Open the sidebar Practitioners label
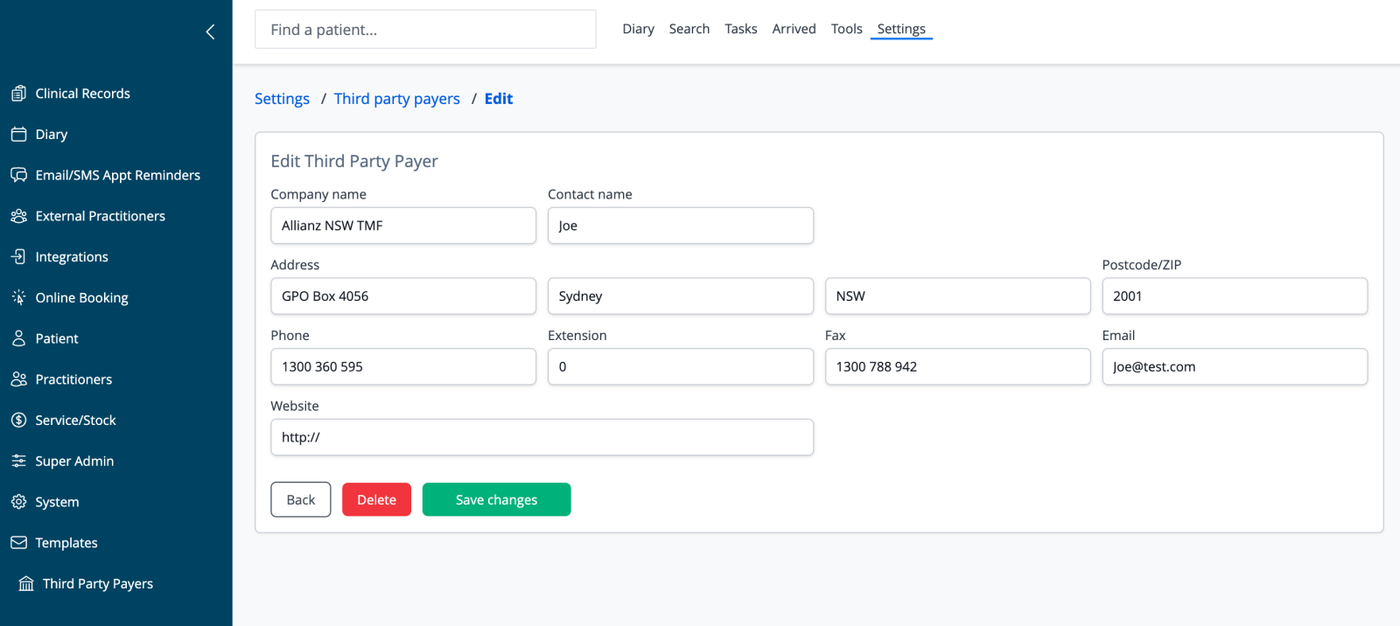Viewport: 1400px width, 626px height. click(74, 380)
